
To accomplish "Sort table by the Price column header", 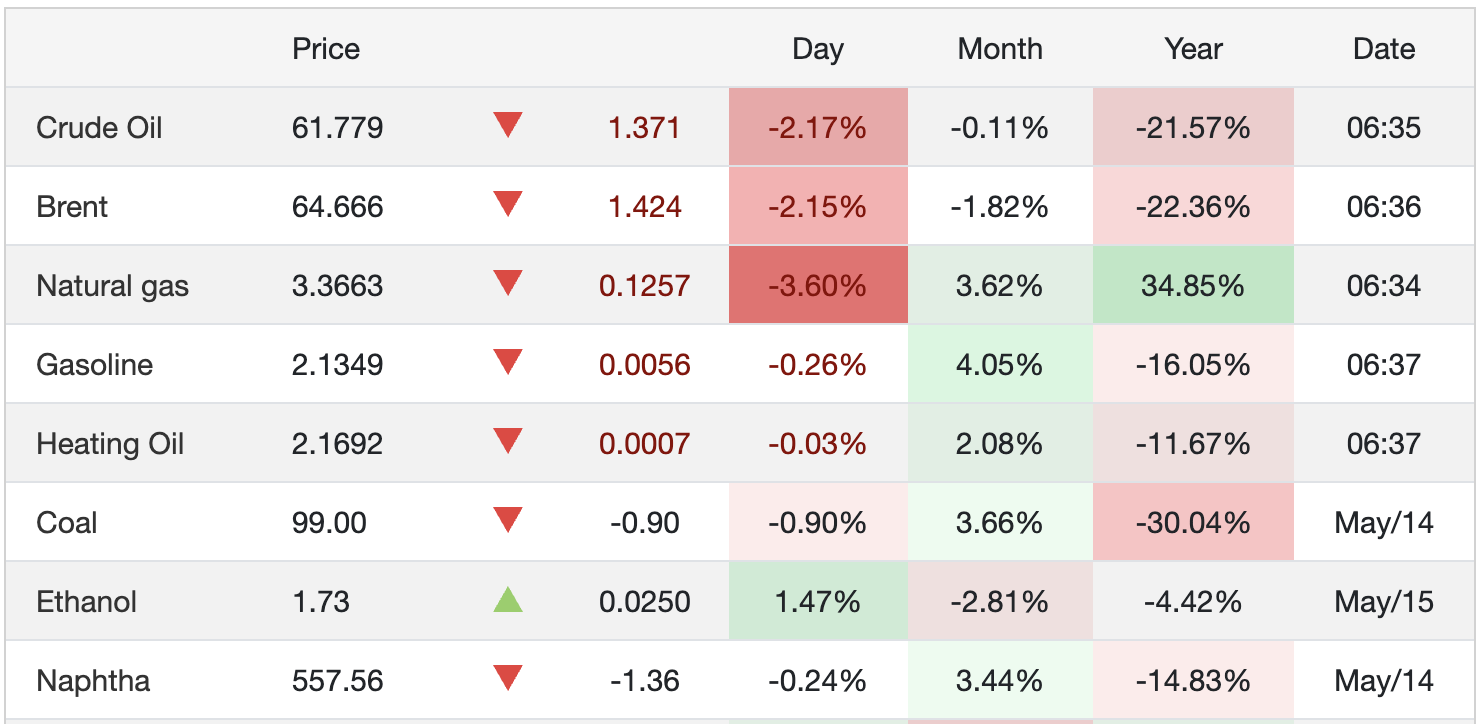I will click(326, 49).
